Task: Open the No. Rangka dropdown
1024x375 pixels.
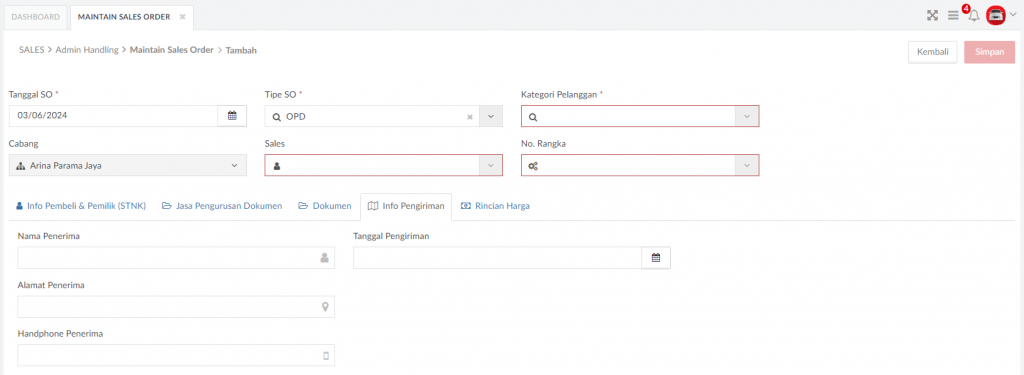Action: 747,166
